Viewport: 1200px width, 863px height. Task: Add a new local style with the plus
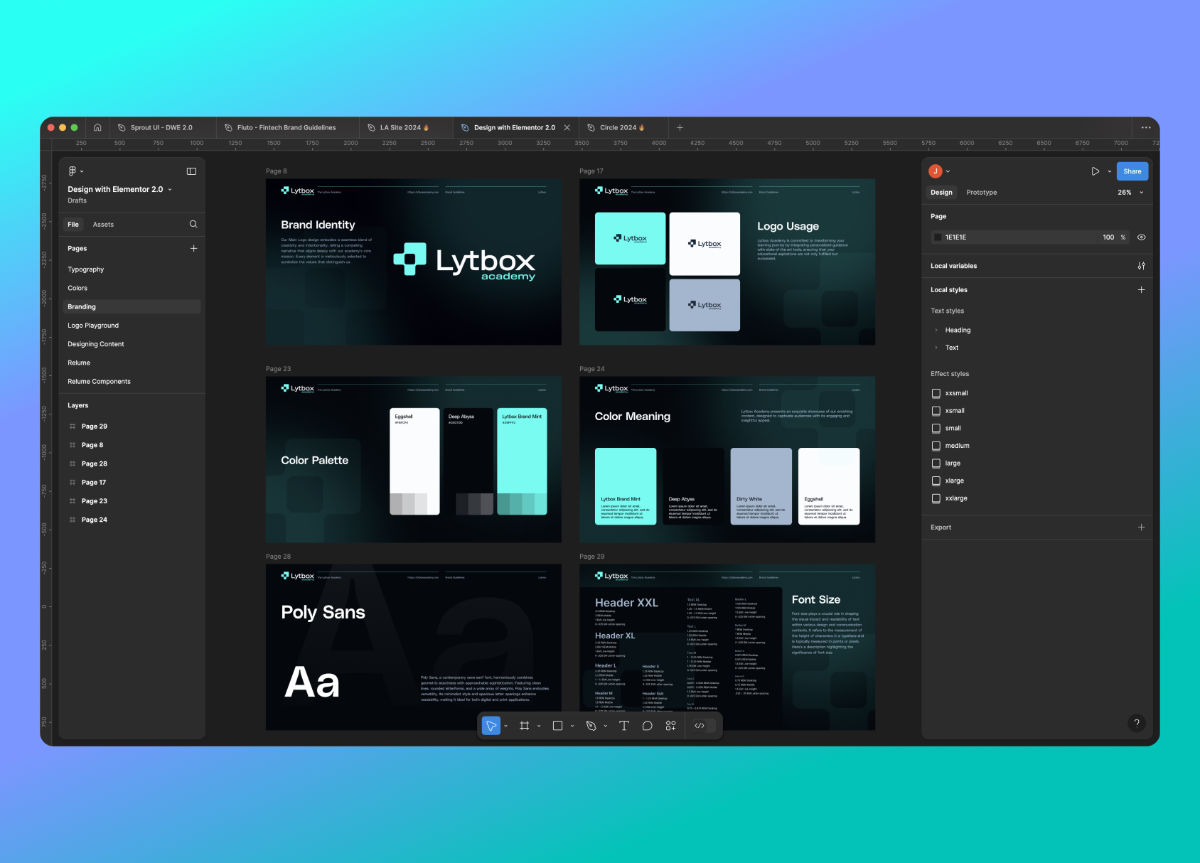(x=1141, y=289)
